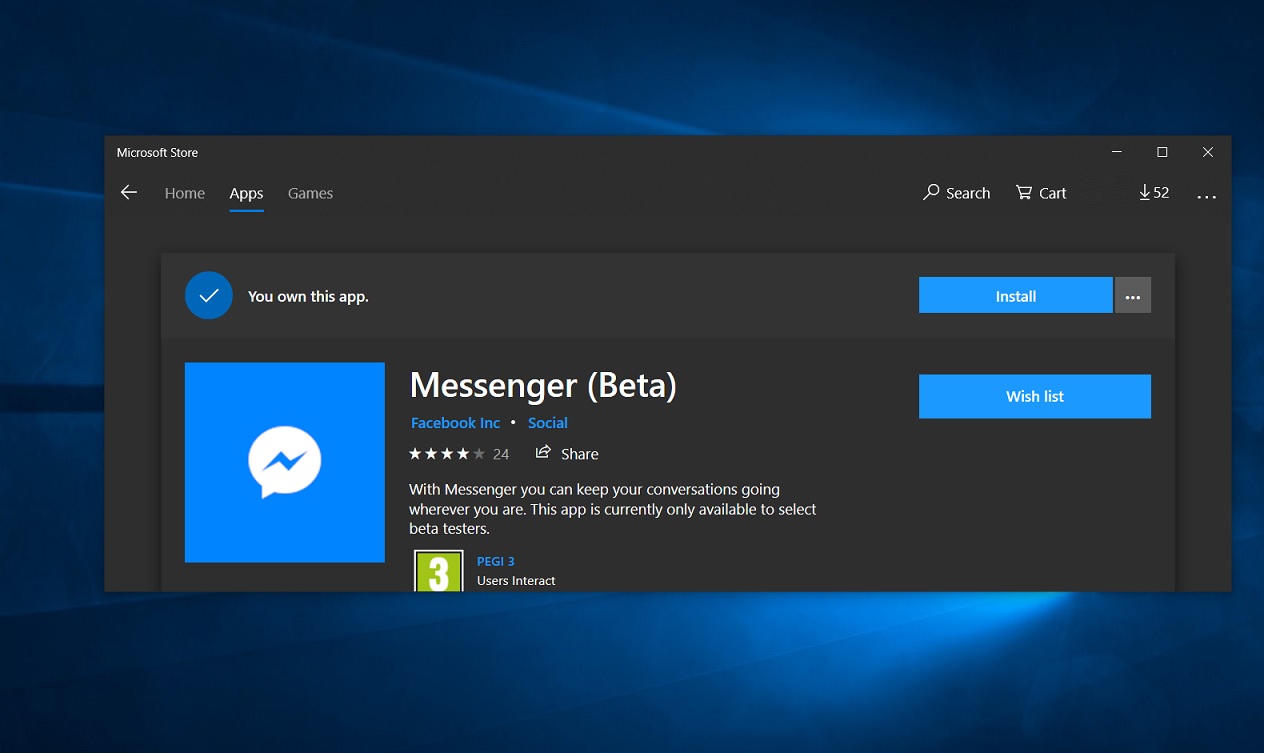1264x753 pixels.
Task: Click the Messenger app logo image
Action: [x=285, y=462]
